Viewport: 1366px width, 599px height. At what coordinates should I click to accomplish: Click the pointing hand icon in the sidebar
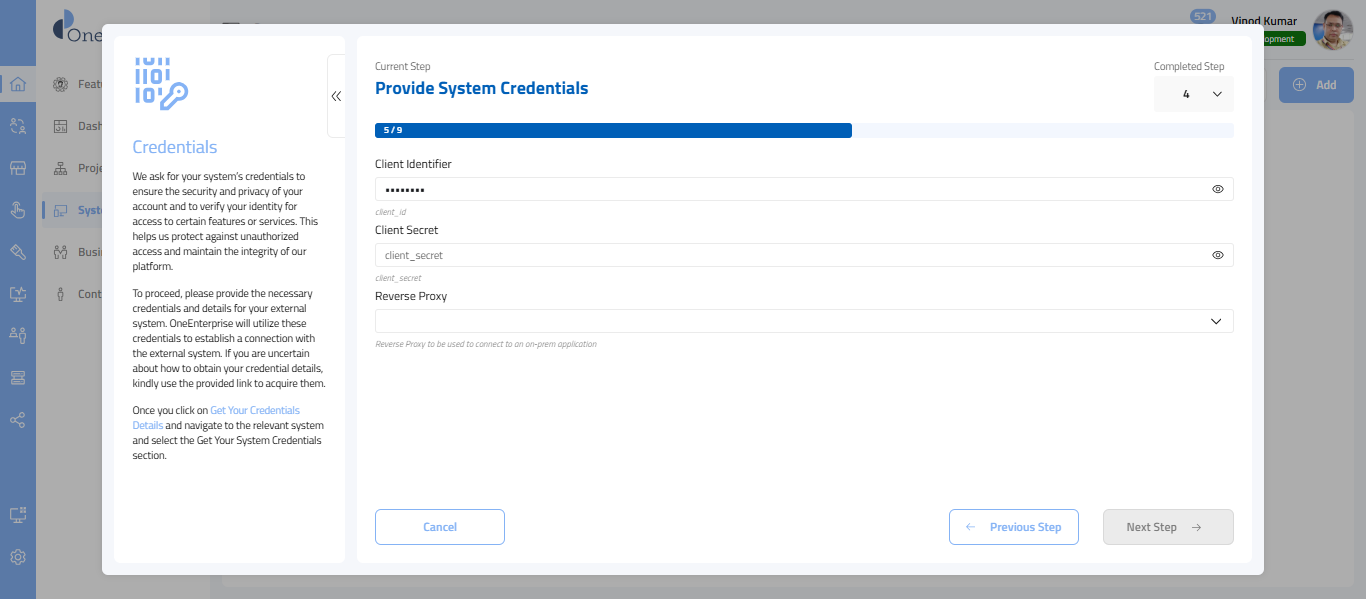pyautogui.click(x=18, y=210)
